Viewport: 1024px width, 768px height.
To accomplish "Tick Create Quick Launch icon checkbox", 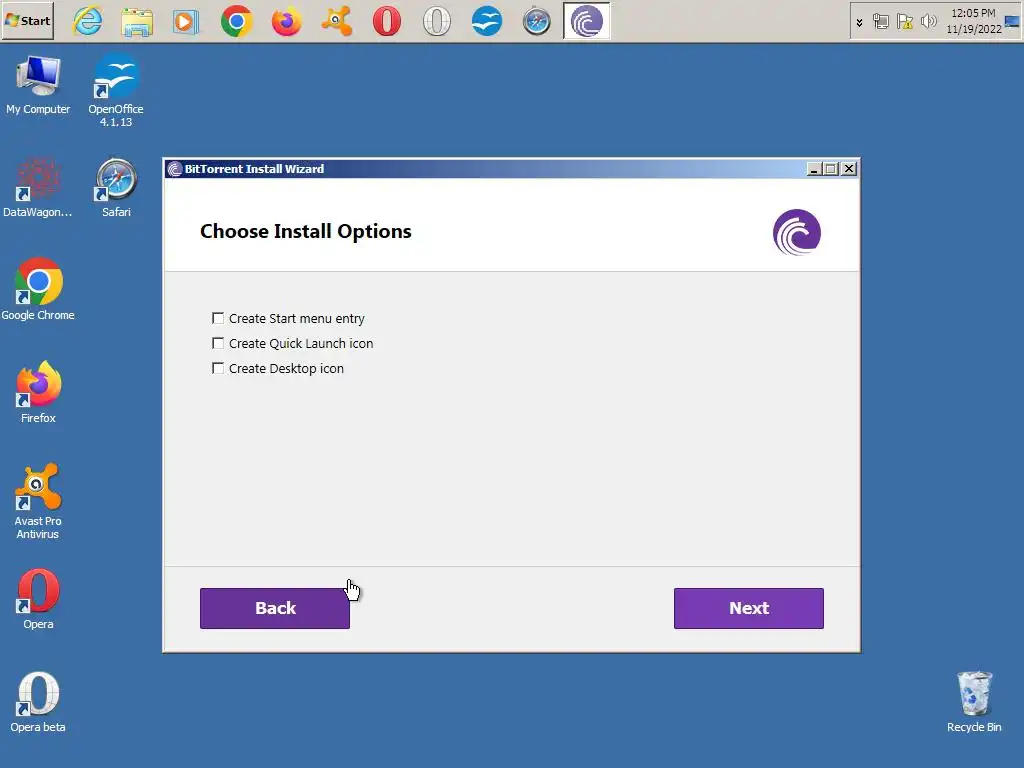I will (x=218, y=343).
